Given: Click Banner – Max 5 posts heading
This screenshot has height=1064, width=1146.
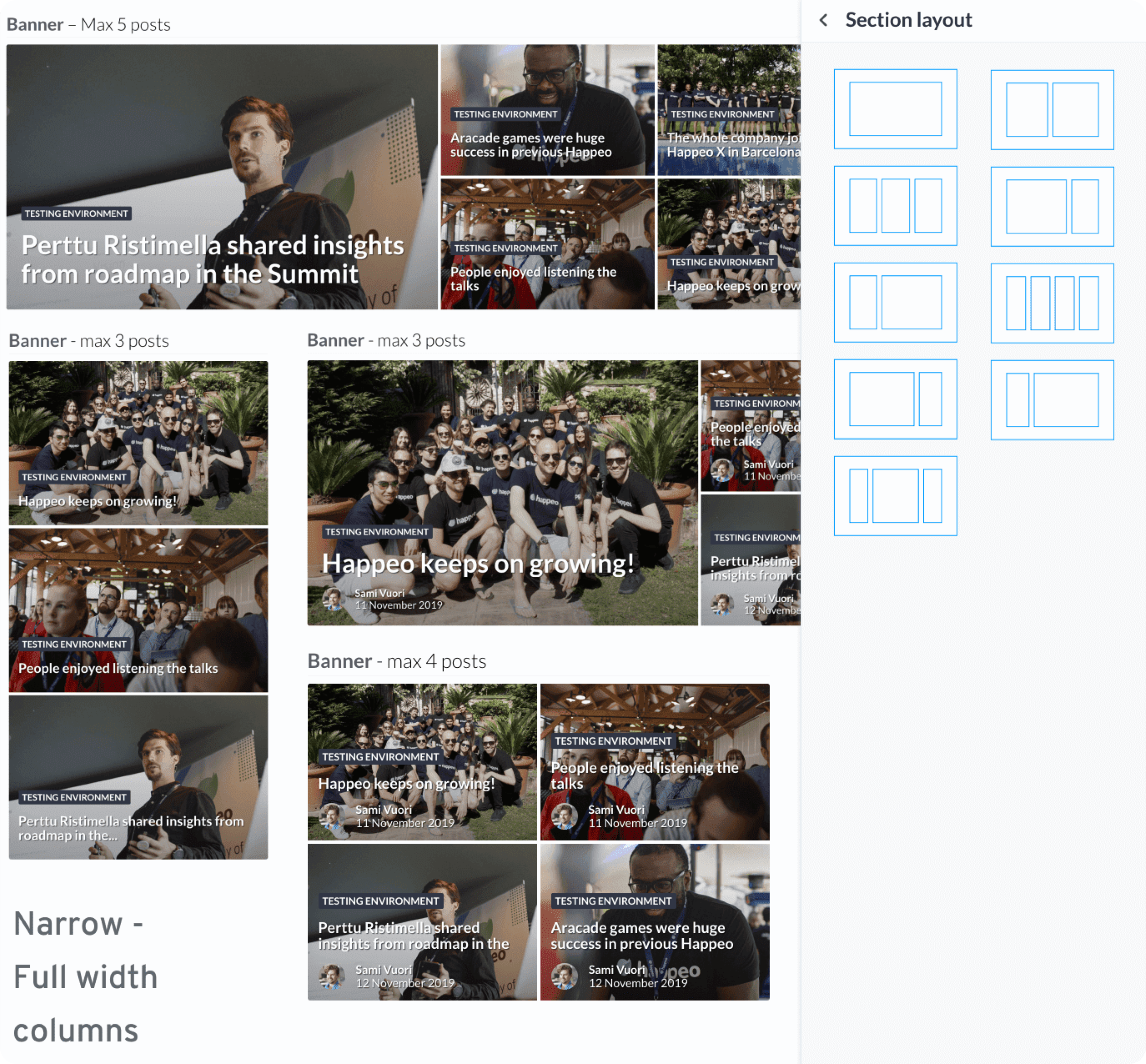Looking at the screenshot, I should point(89,25).
